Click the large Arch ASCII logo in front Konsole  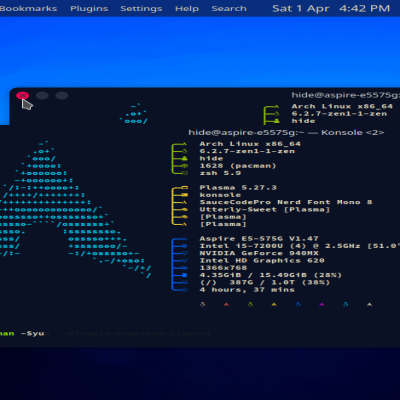pos(75,210)
